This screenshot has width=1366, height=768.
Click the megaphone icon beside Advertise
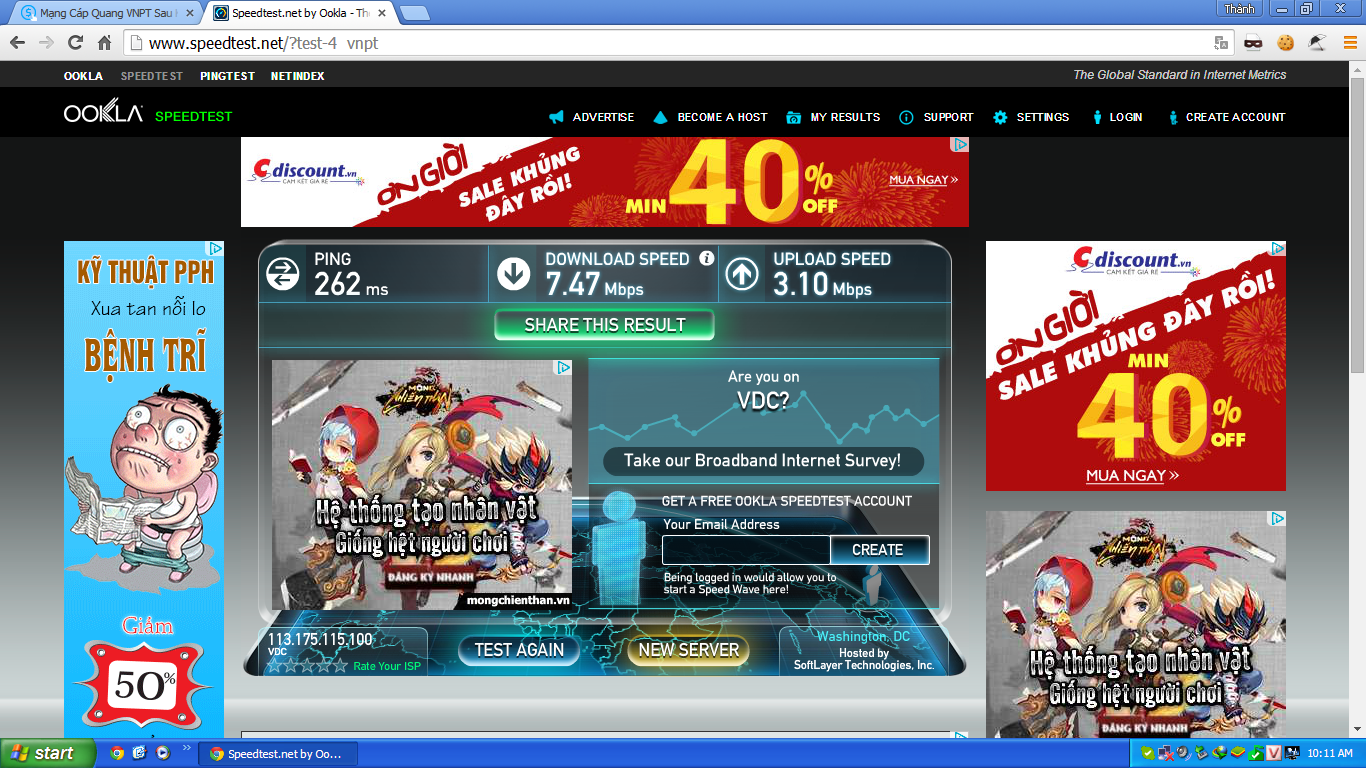point(557,117)
